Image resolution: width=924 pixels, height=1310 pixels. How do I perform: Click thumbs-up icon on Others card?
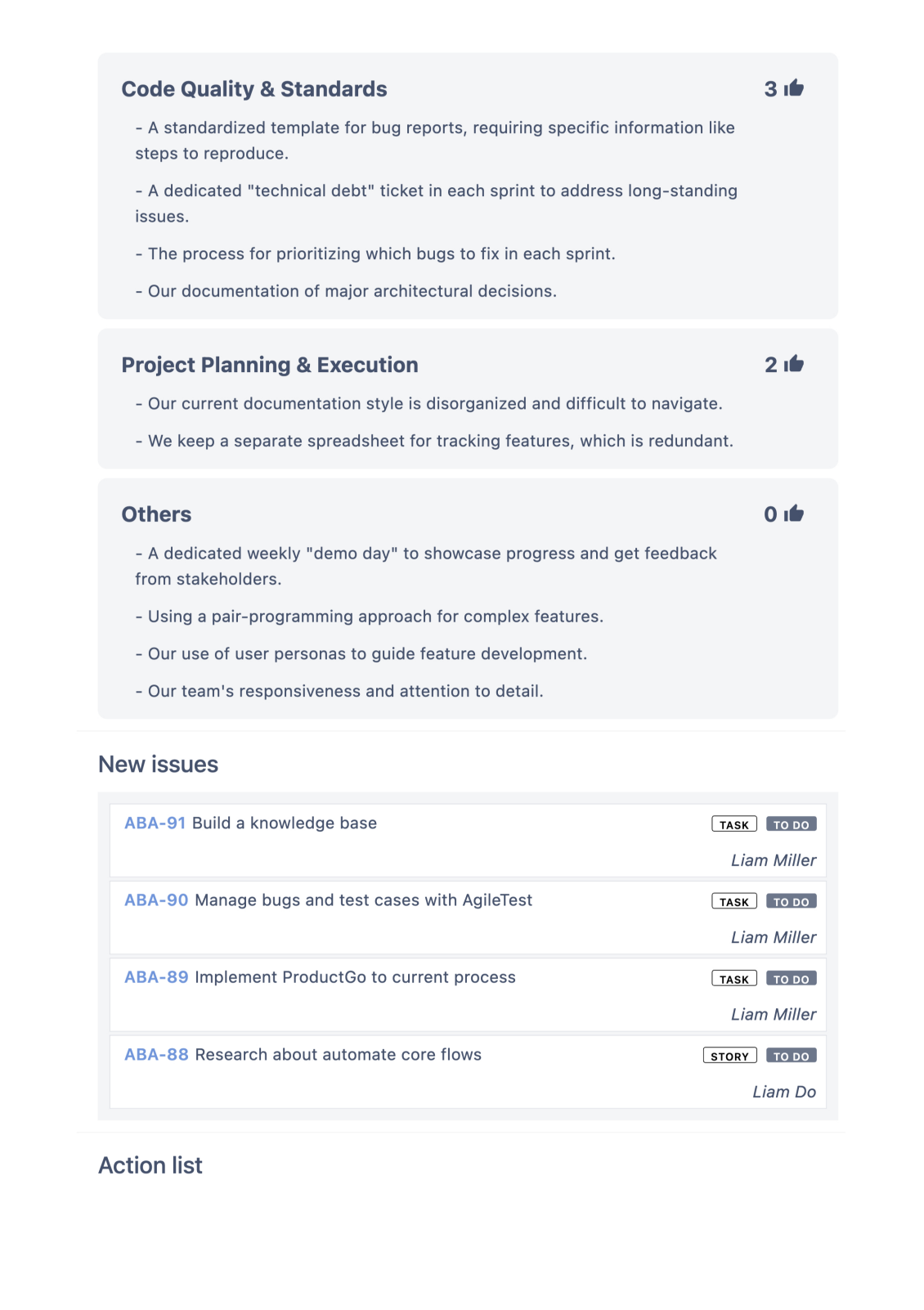(x=794, y=514)
